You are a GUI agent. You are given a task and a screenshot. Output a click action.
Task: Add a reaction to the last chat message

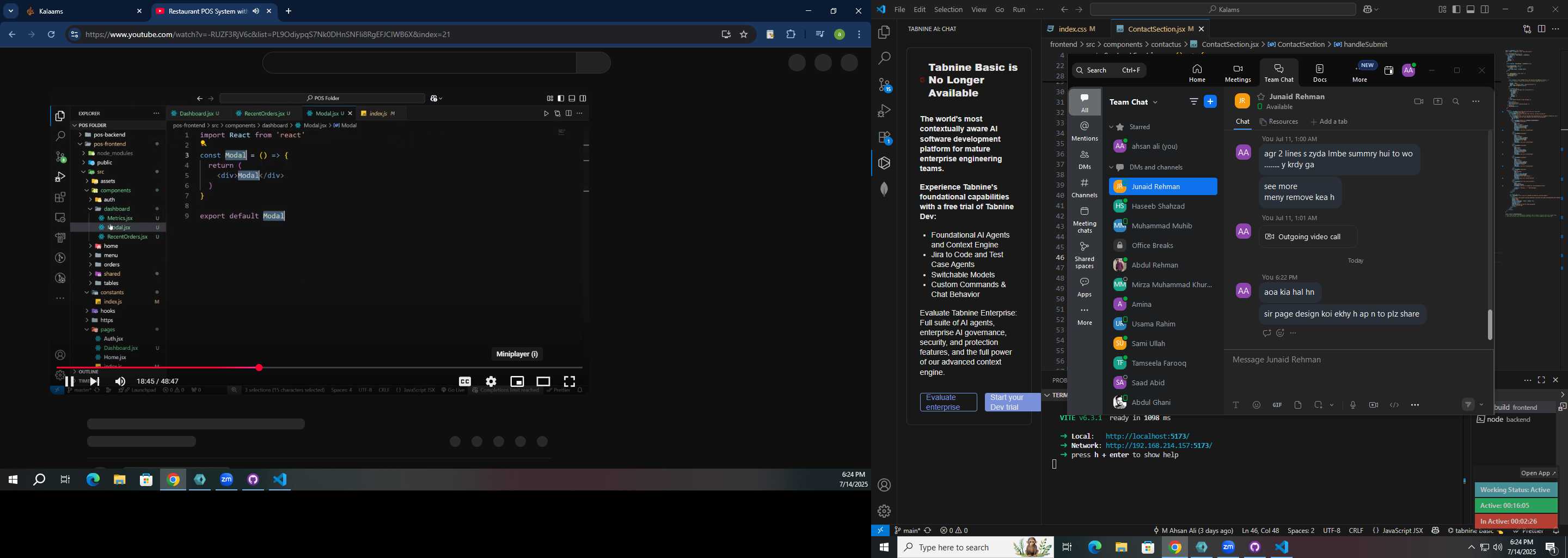[x=1280, y=333]
